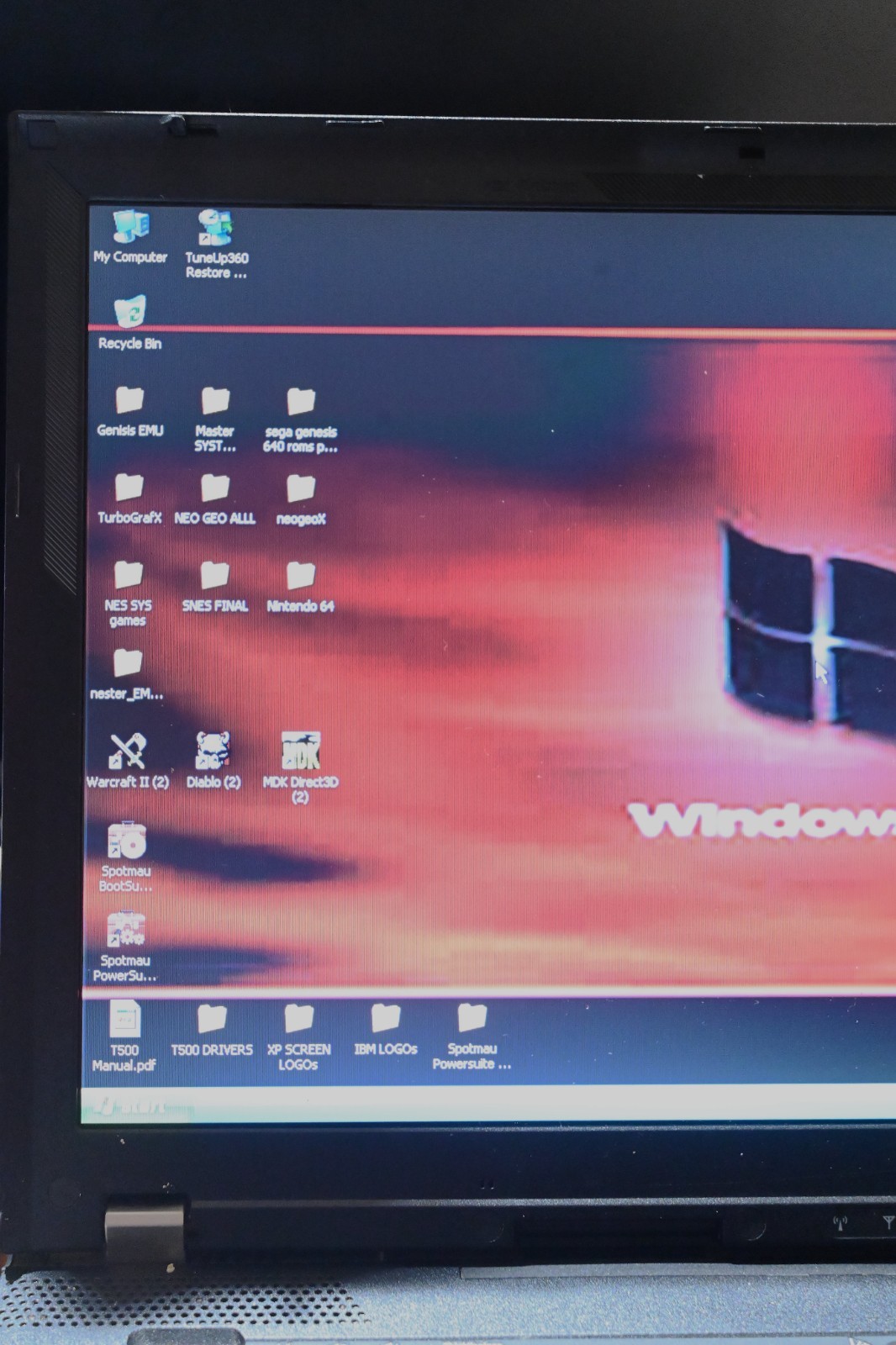This screenshot has height=1345, width=896.
Task: Select the Spotmau Powersuite folder
Action: 472,1036
